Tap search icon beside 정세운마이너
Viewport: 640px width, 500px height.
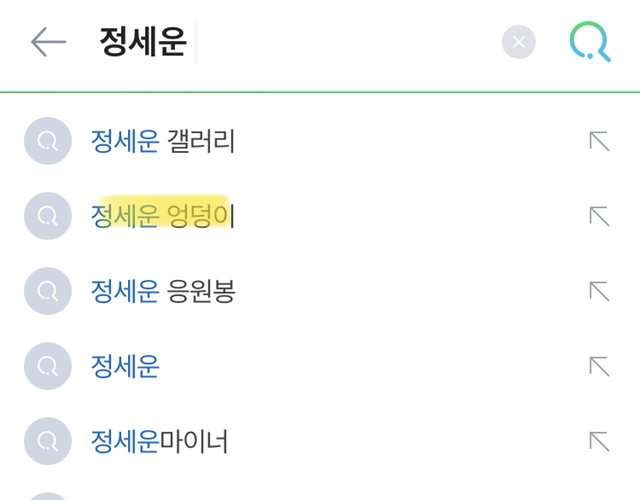[x=47, y=441]
